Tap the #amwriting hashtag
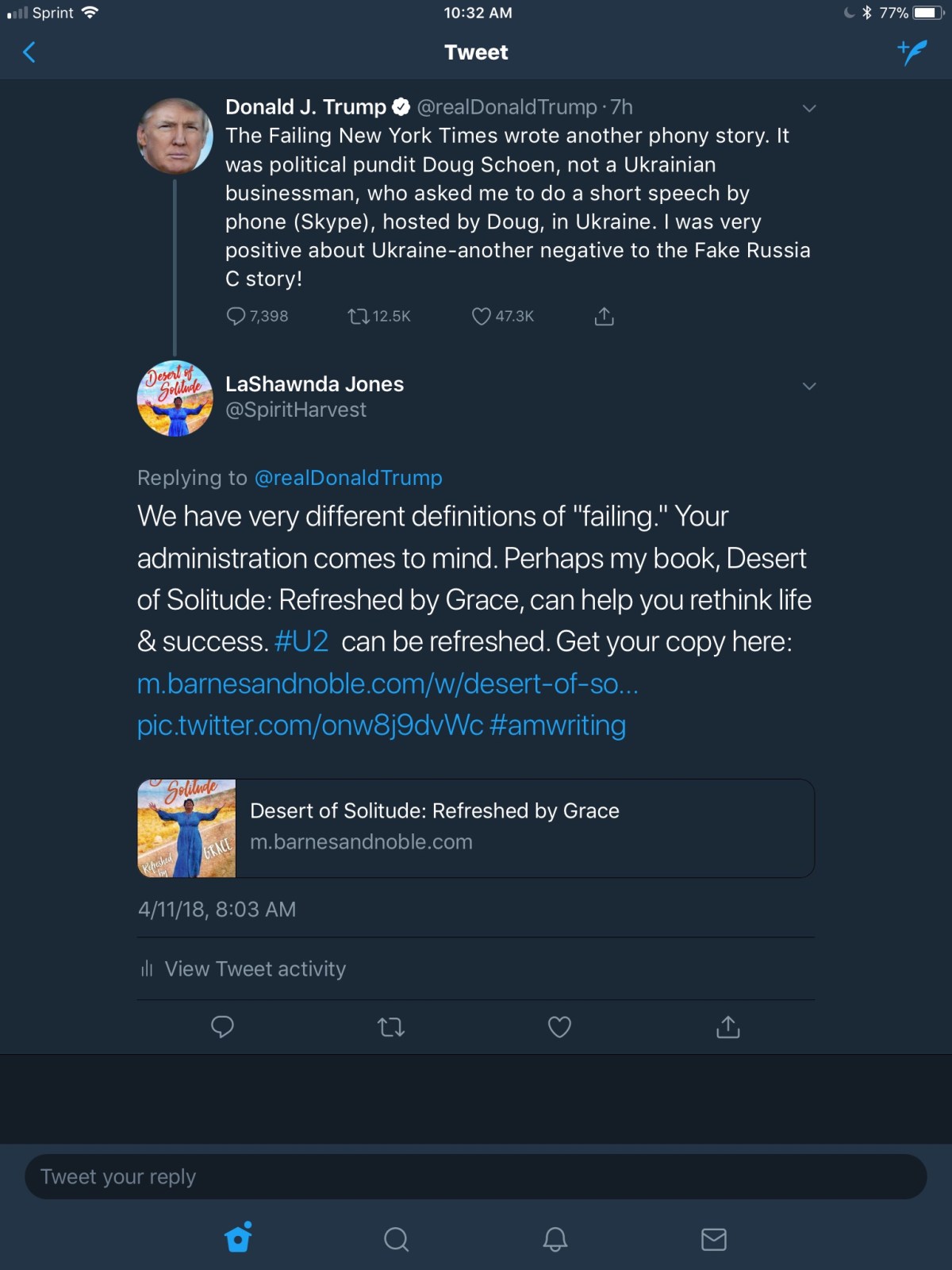The height and width of the screenshot is (1270, 952). tap(558, 725)
